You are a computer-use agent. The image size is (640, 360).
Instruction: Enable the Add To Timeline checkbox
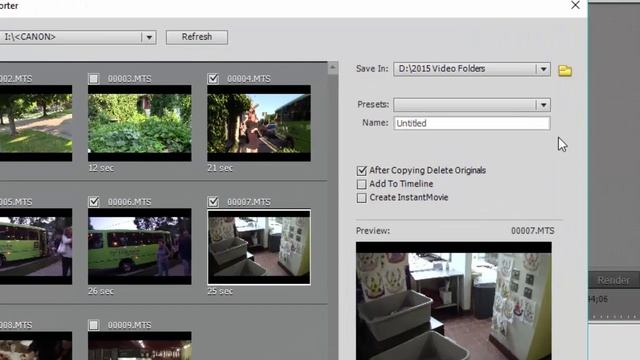(x=362, y=184)
